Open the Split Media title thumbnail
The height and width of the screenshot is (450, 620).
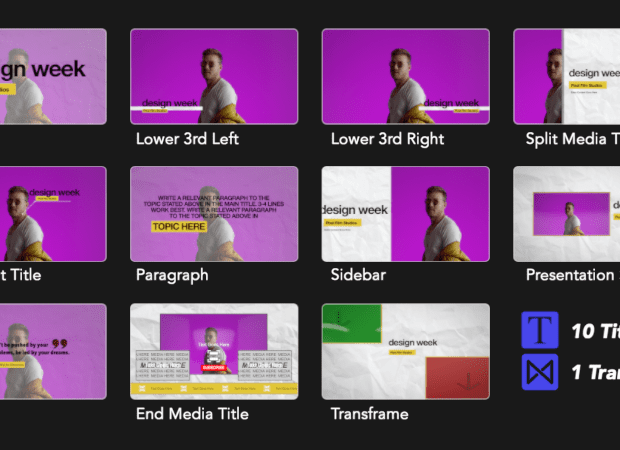click(567, 76)
